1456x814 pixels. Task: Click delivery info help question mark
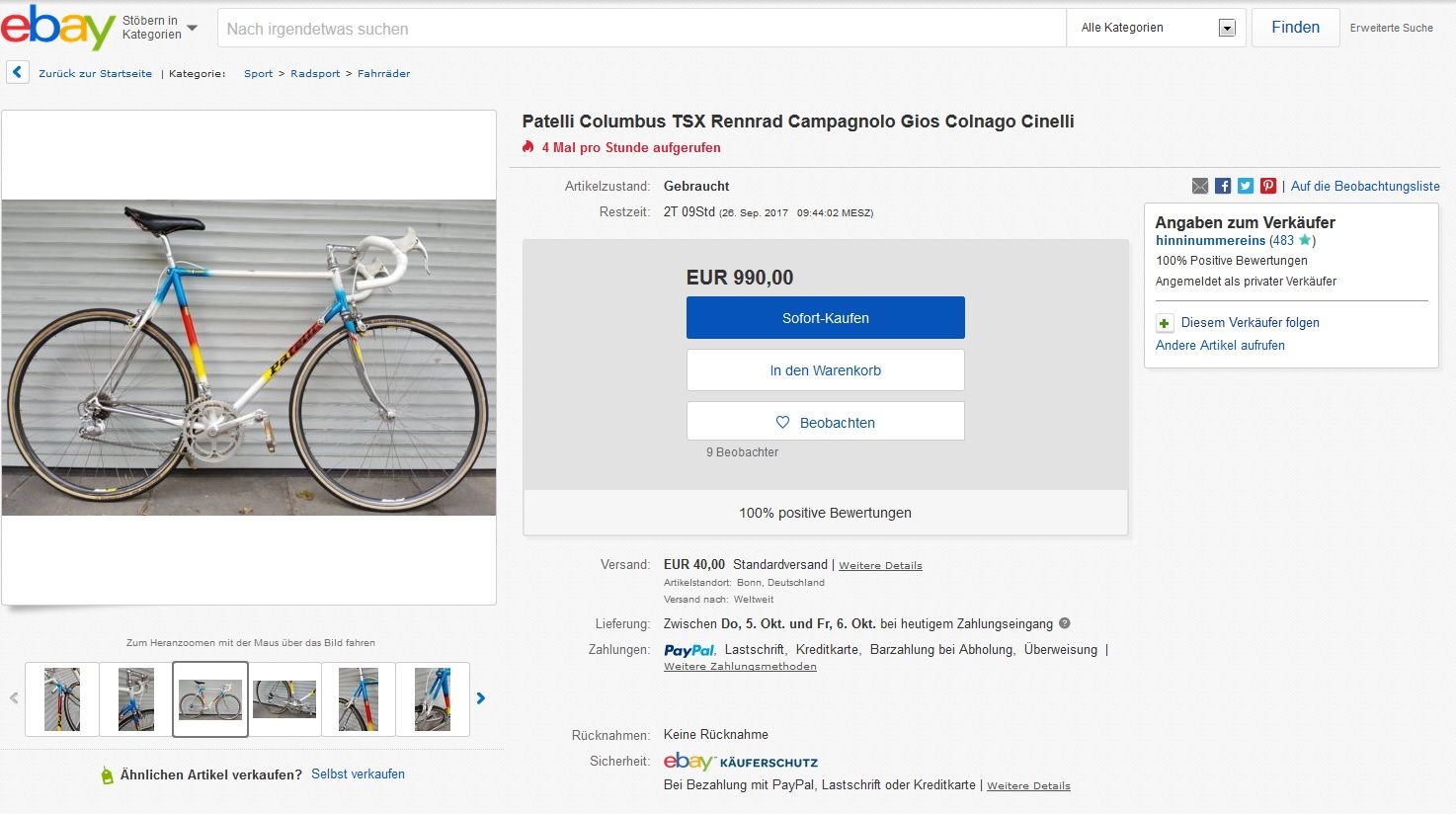coord(1065,623)
